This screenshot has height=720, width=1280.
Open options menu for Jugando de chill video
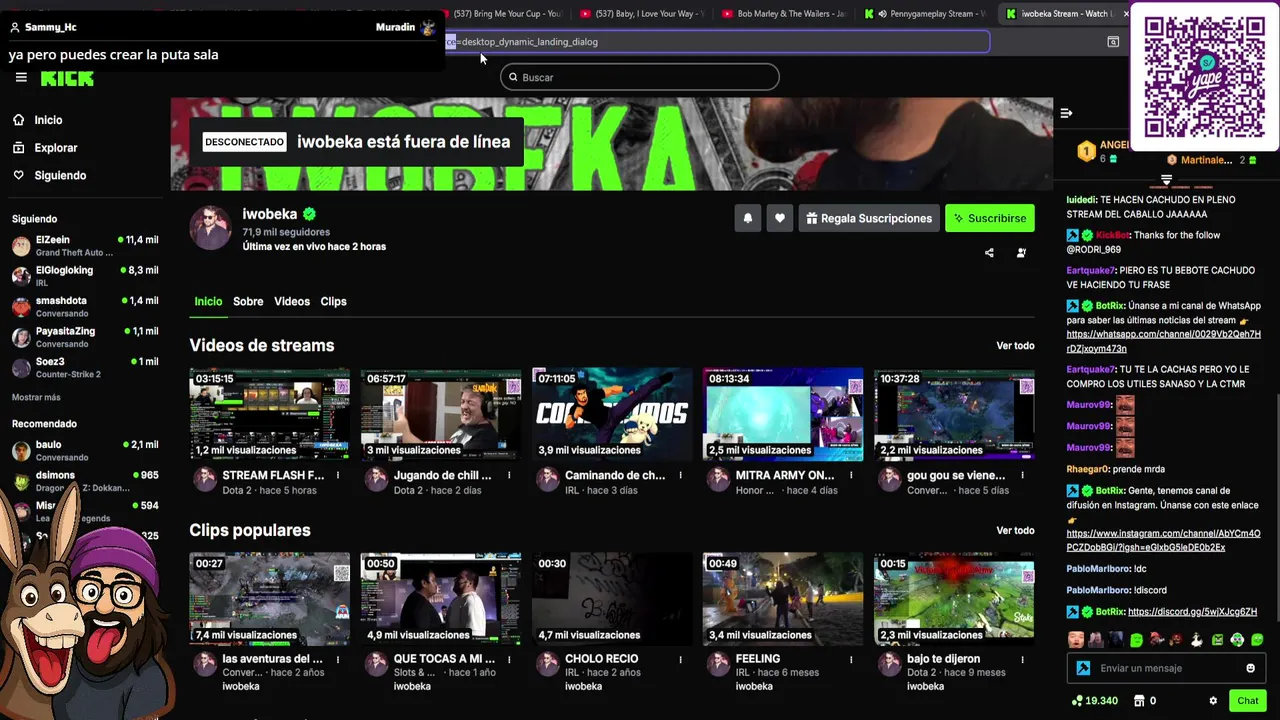coord(509,476)
